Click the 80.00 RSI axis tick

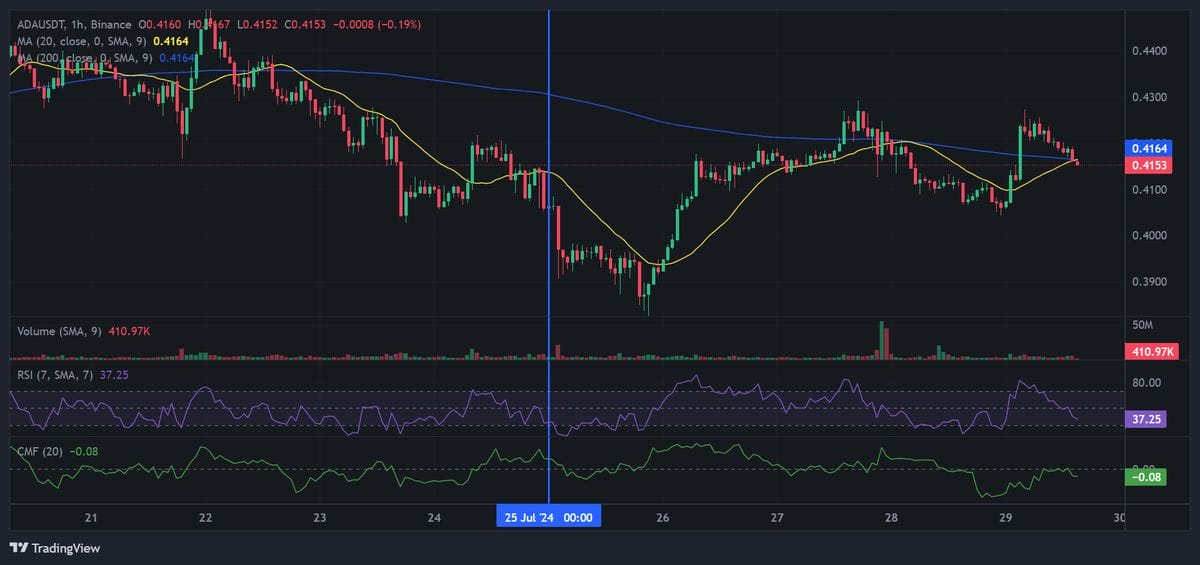1146,382
